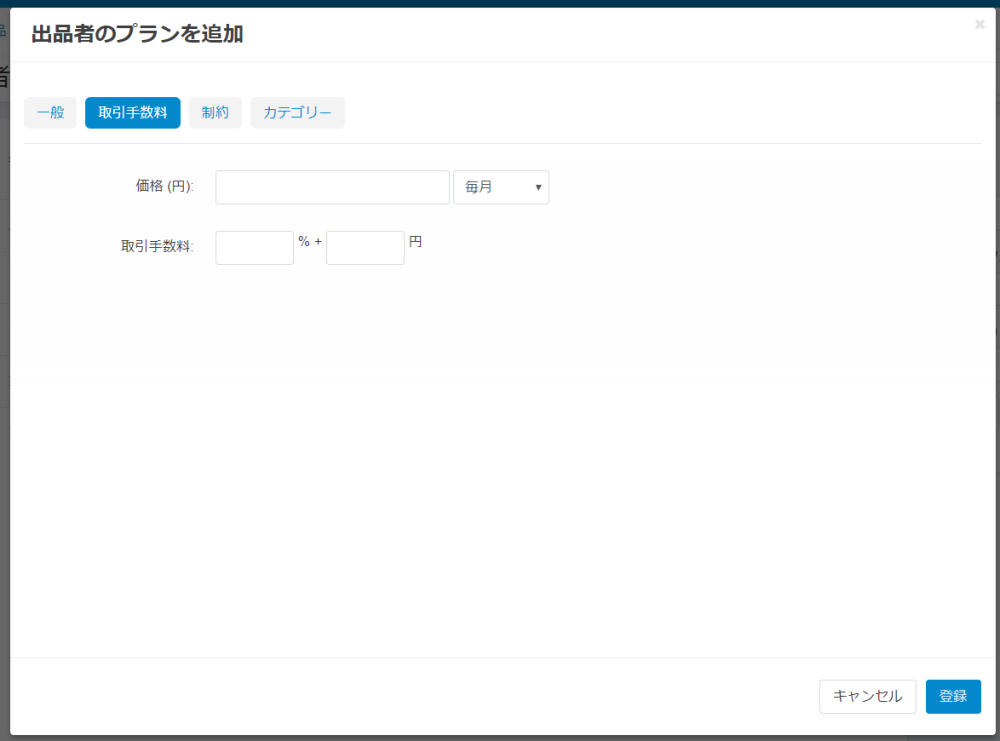The width and height of the screenshot is (1000, 741).
Task: Switch to the 一般 tab
Action: (50, 113)
